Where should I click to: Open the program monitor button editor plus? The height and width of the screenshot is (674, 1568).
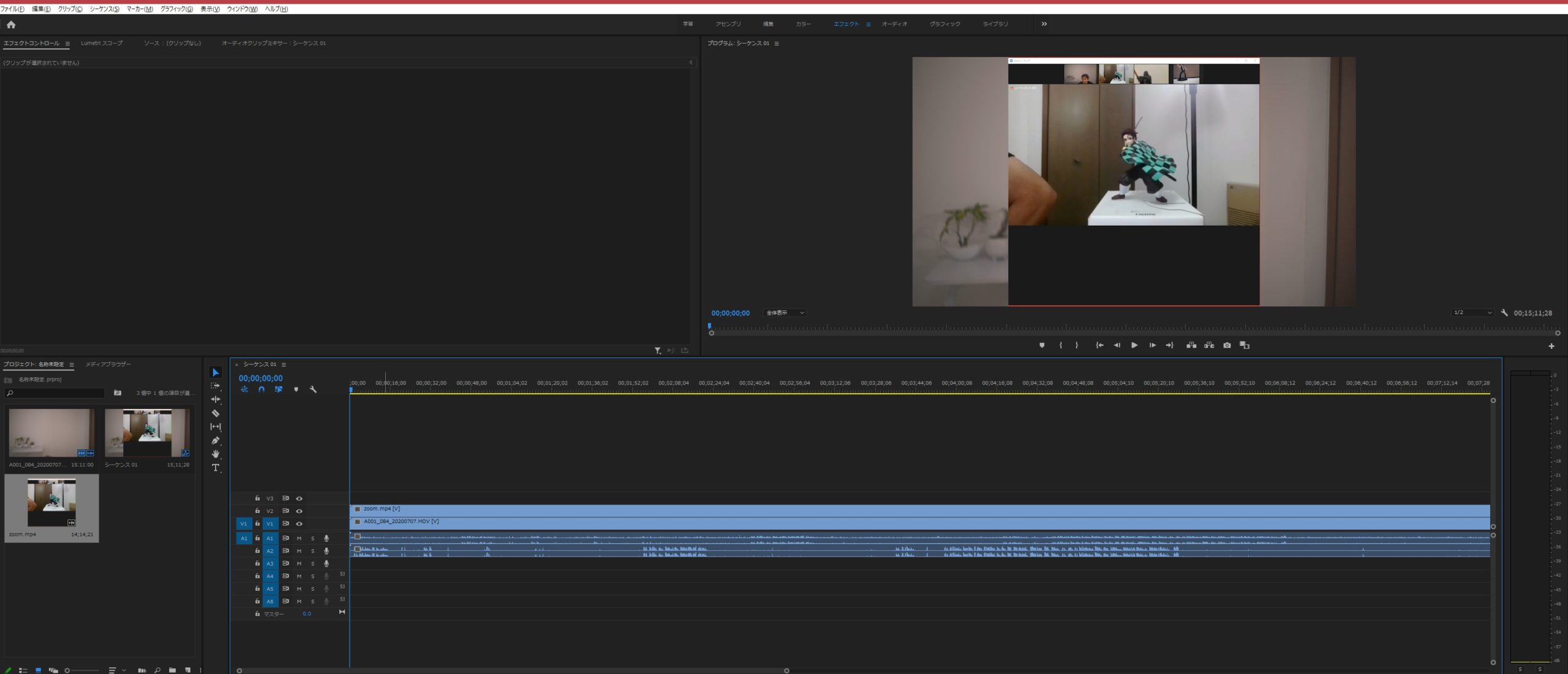[x=1551, y=346]
